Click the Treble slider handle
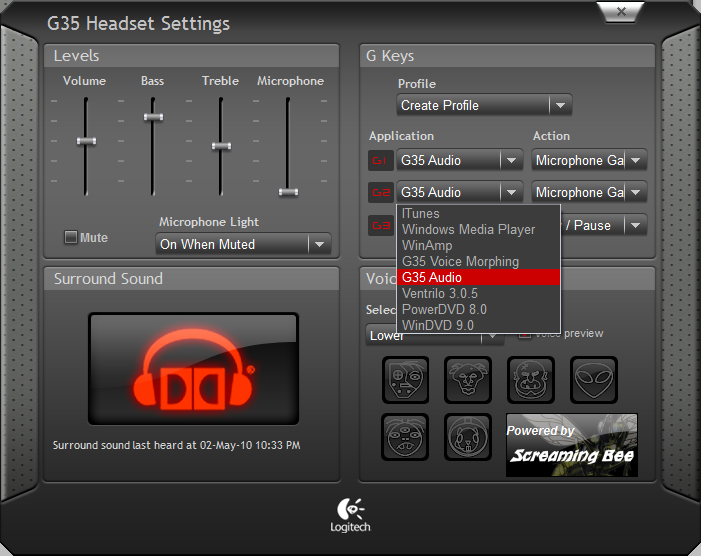Viewport: 701px width, 556px height. (x=221, y=146)
